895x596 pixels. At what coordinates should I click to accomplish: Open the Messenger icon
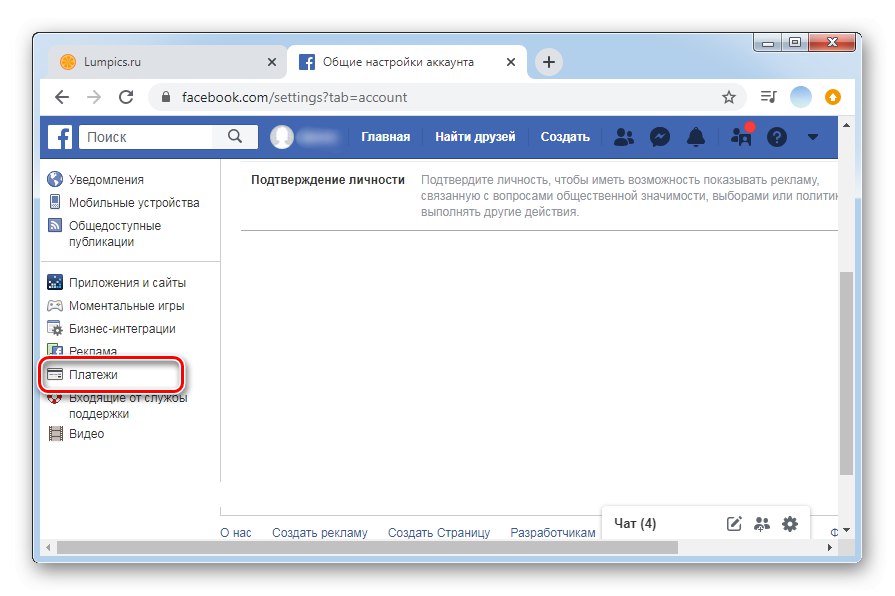pyautogui.click(x=660, y=137)
